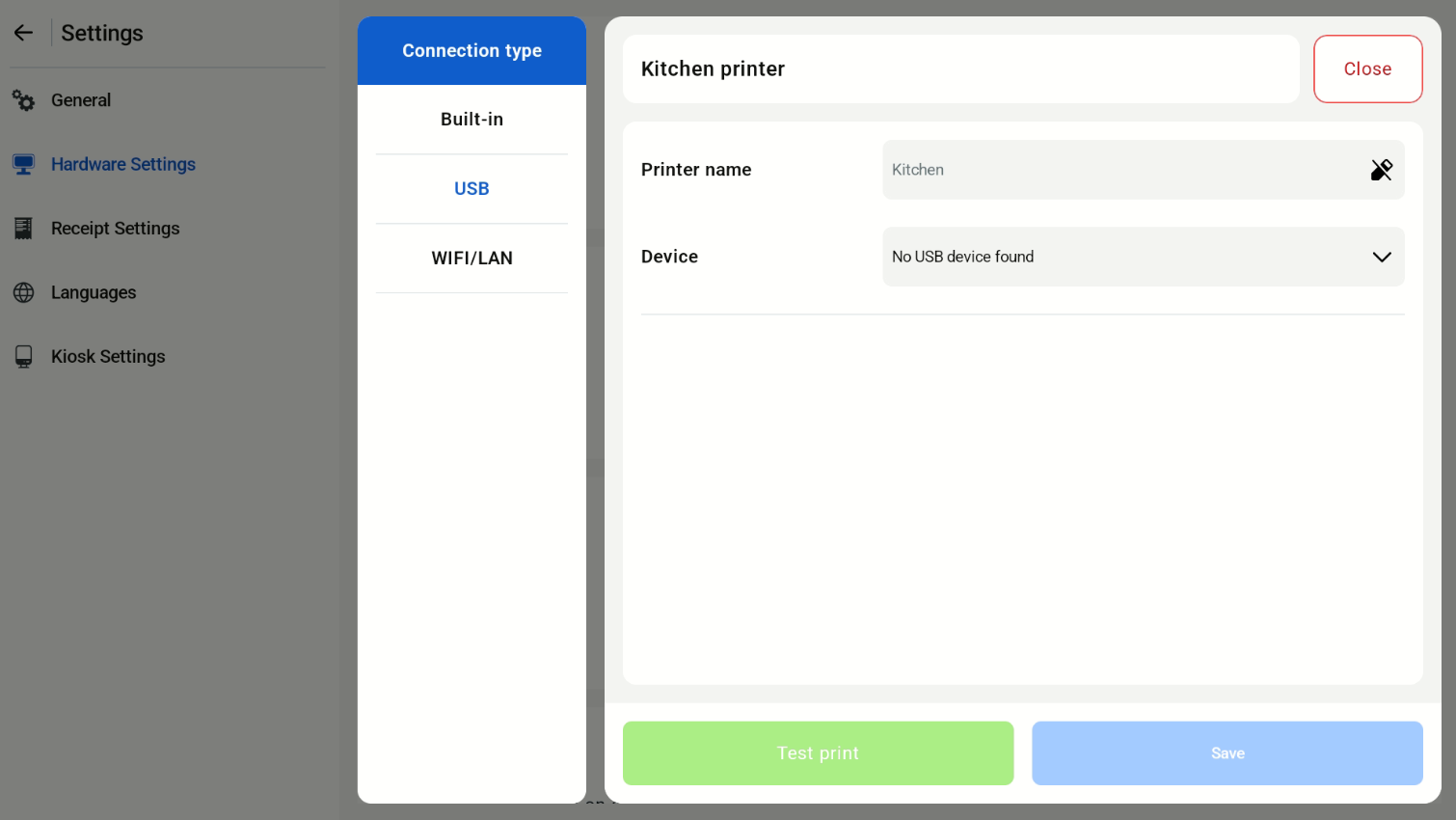This screenshot has height=820, width=1456.
Task: Go to Receipt Settings
Action: (115, 229)
